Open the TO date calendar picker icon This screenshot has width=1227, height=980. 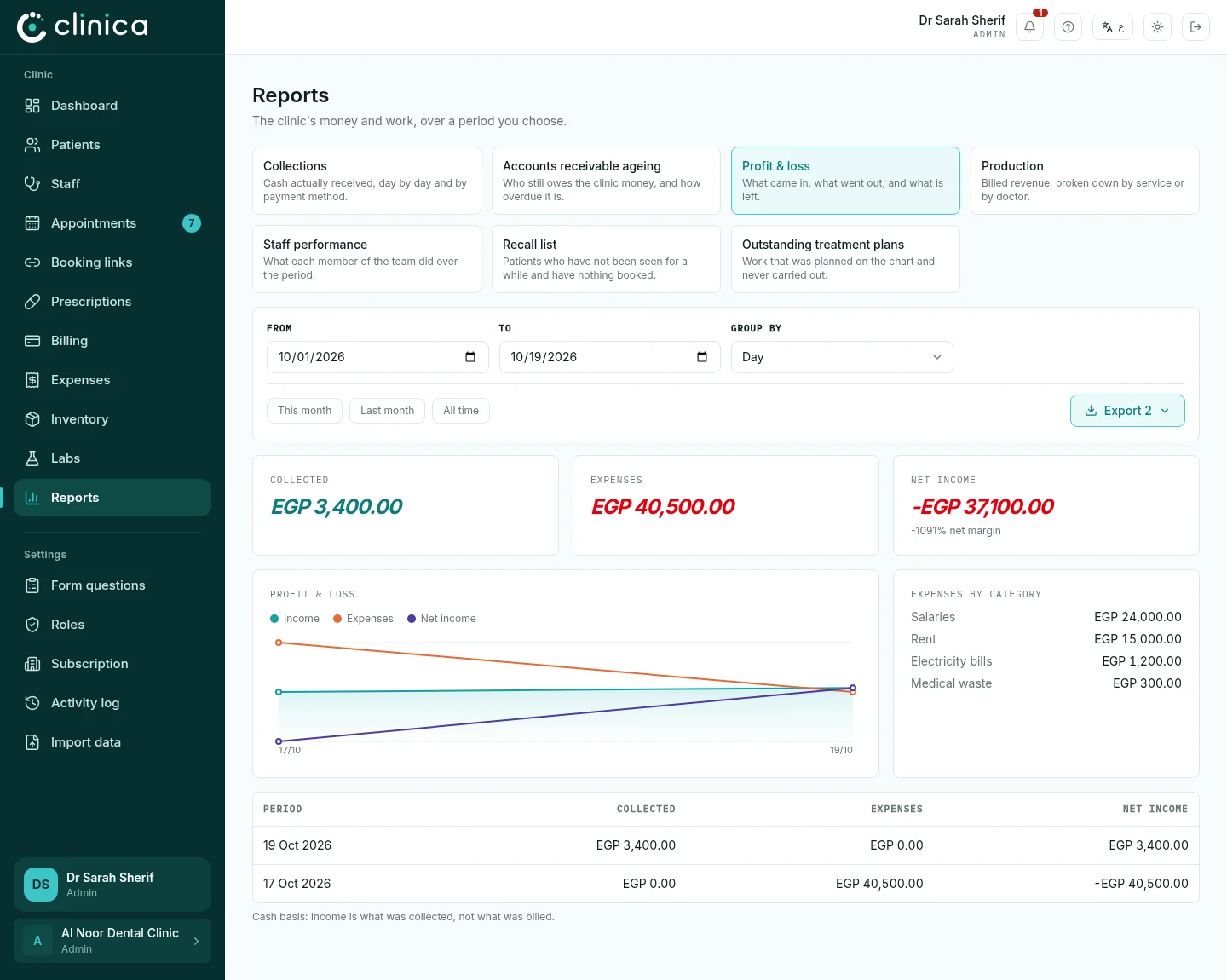702,357
